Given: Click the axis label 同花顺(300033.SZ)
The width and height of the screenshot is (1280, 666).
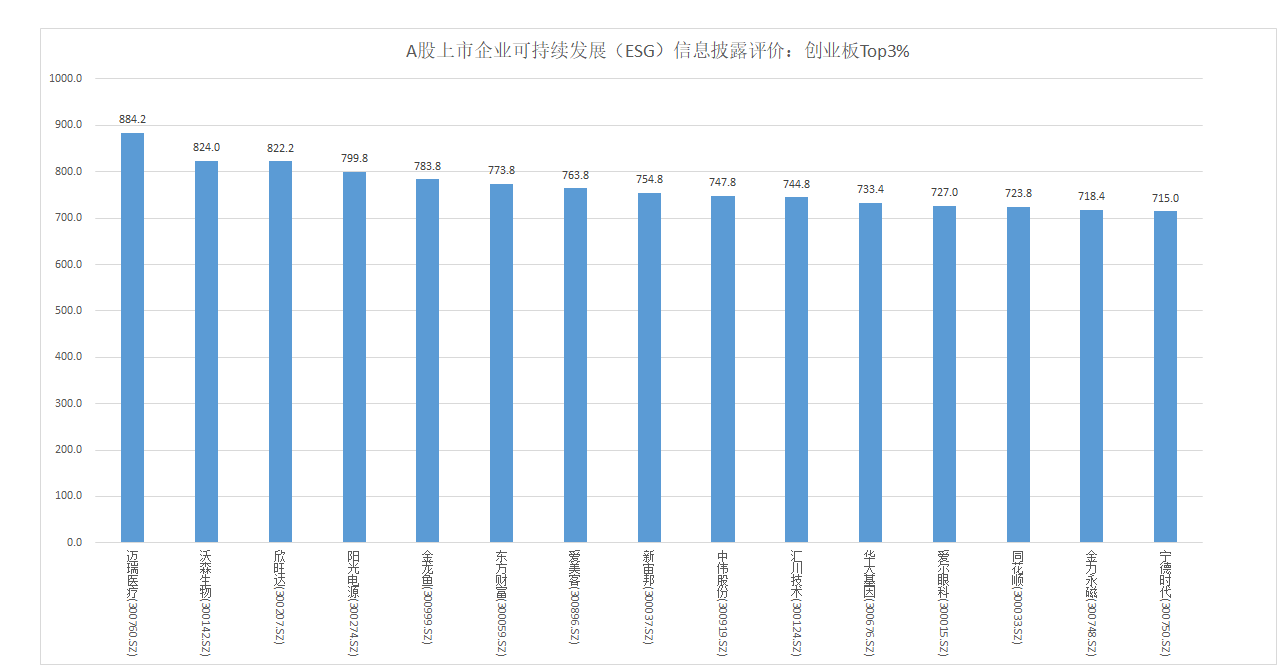Looking at the screenshot, I should 1019,599.
